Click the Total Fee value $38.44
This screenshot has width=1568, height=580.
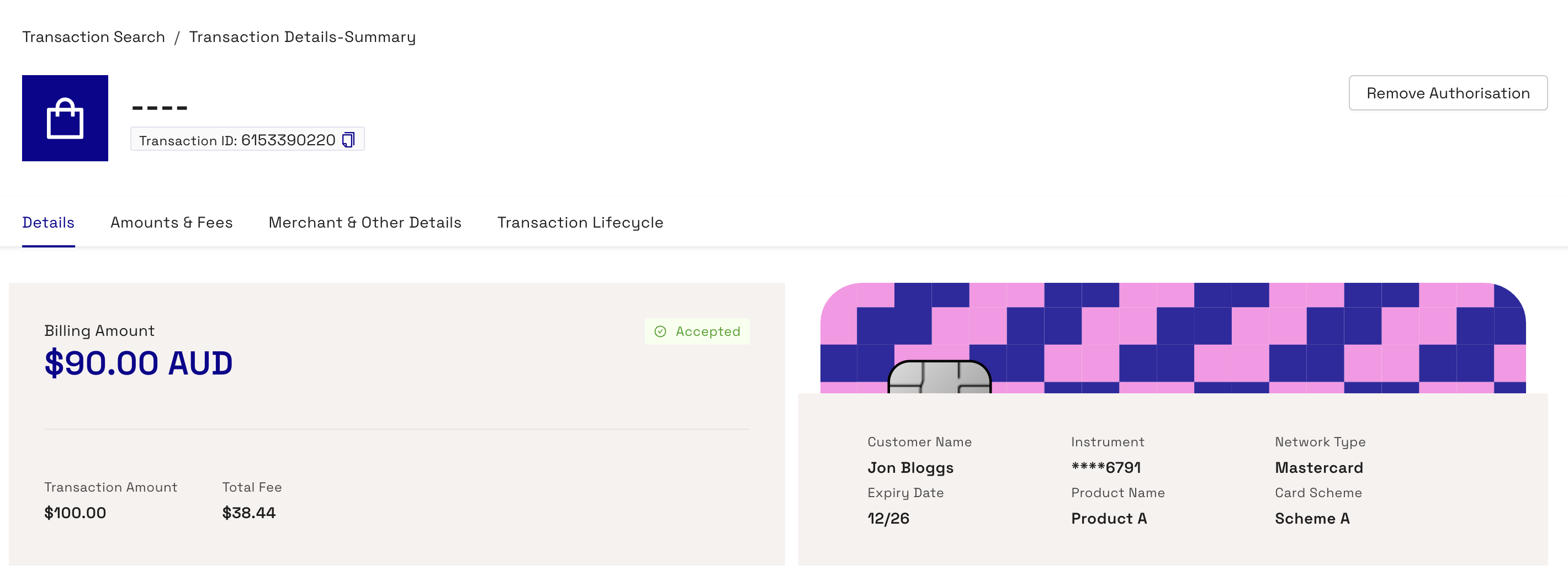coord(249,513)
